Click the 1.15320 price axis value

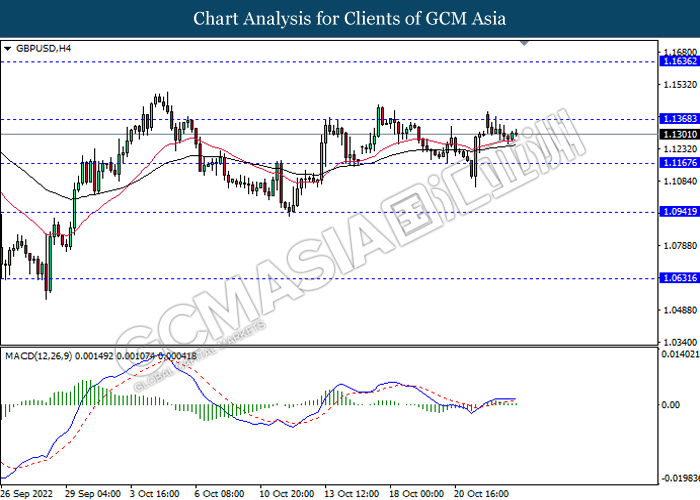pyautogui.click(x=681, y=84)
